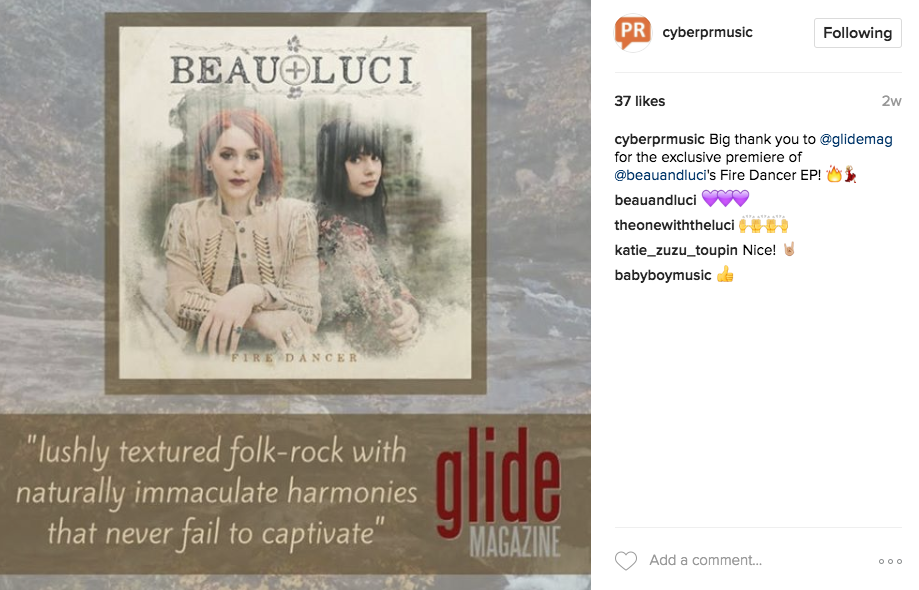Viewport: 919px width, 590px height.
Task: Click the cyberprmusic PR profile avatar
Action: pyautogui.click(x=632, y=32)
